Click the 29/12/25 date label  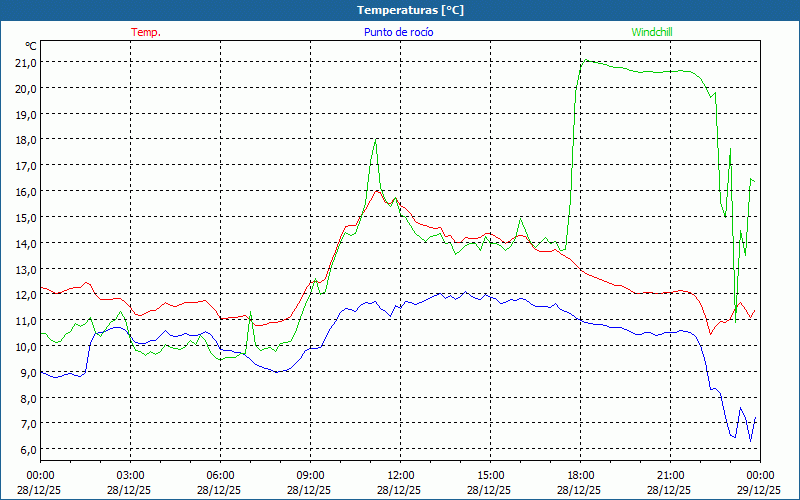tap(760, 490)
